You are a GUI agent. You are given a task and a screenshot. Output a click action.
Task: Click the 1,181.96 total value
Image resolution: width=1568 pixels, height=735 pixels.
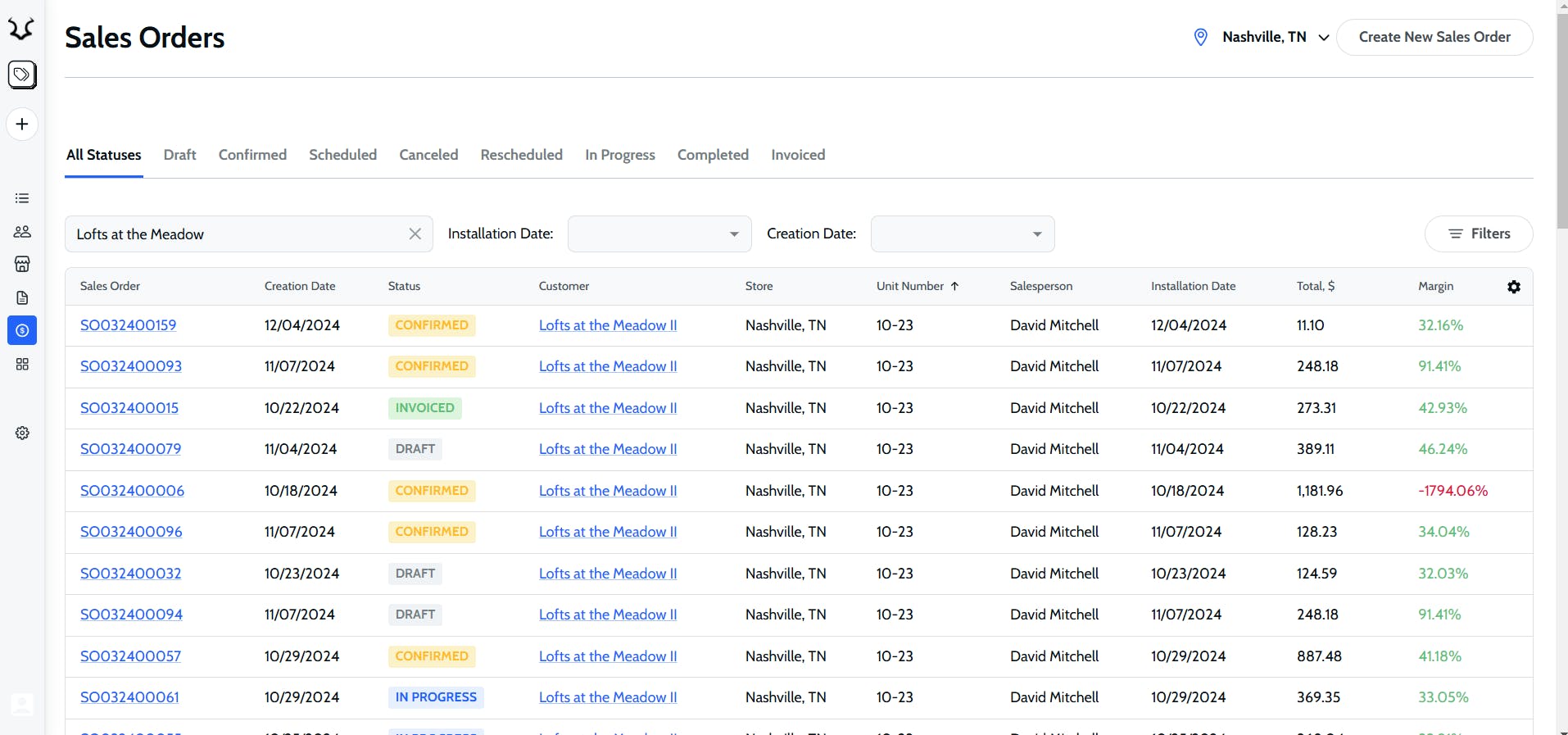pos(1320,491)
